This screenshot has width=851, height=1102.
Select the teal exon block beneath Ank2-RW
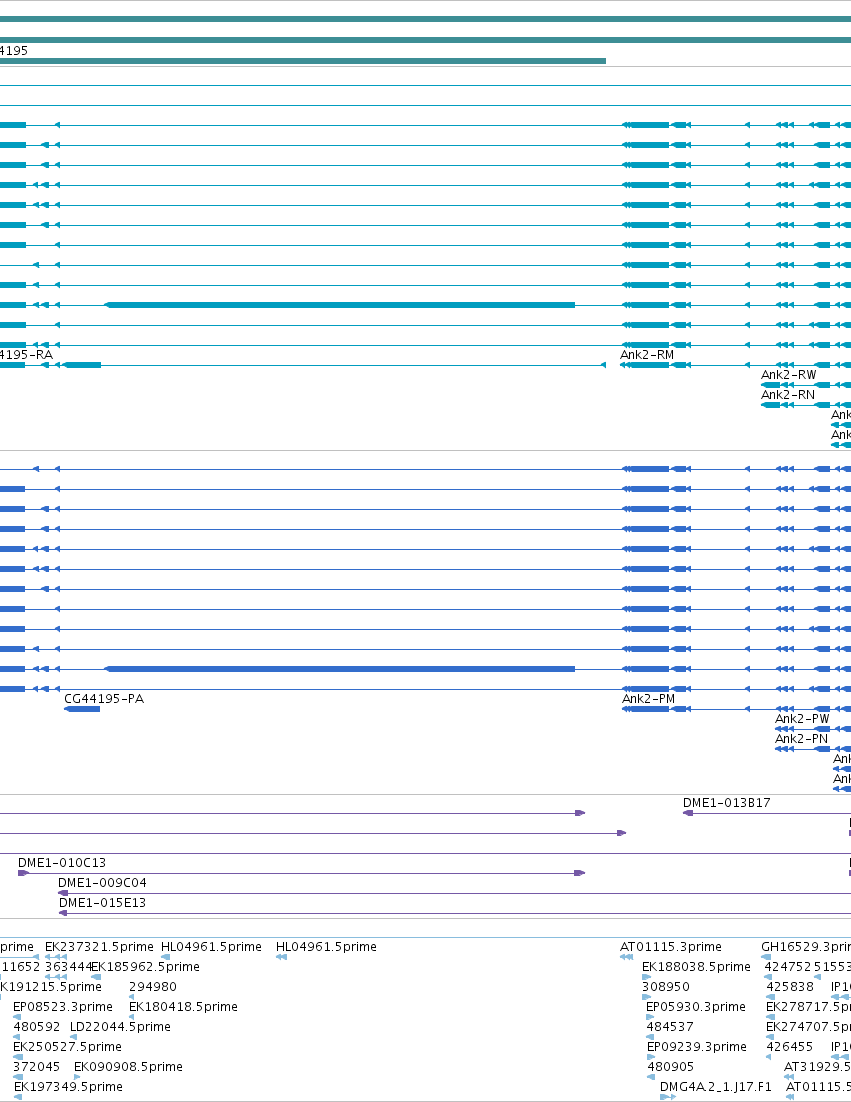(771, 385)
